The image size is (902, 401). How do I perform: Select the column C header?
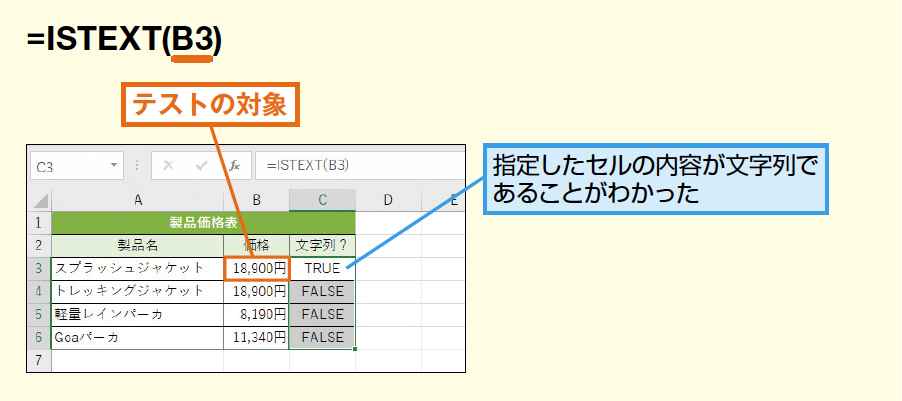tap(322, 201)
